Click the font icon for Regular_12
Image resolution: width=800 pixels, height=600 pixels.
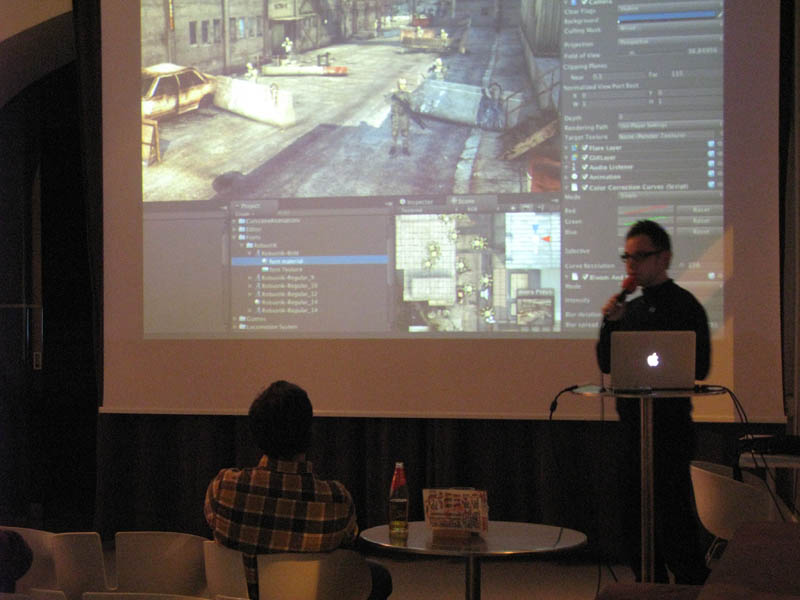point(258,294)
